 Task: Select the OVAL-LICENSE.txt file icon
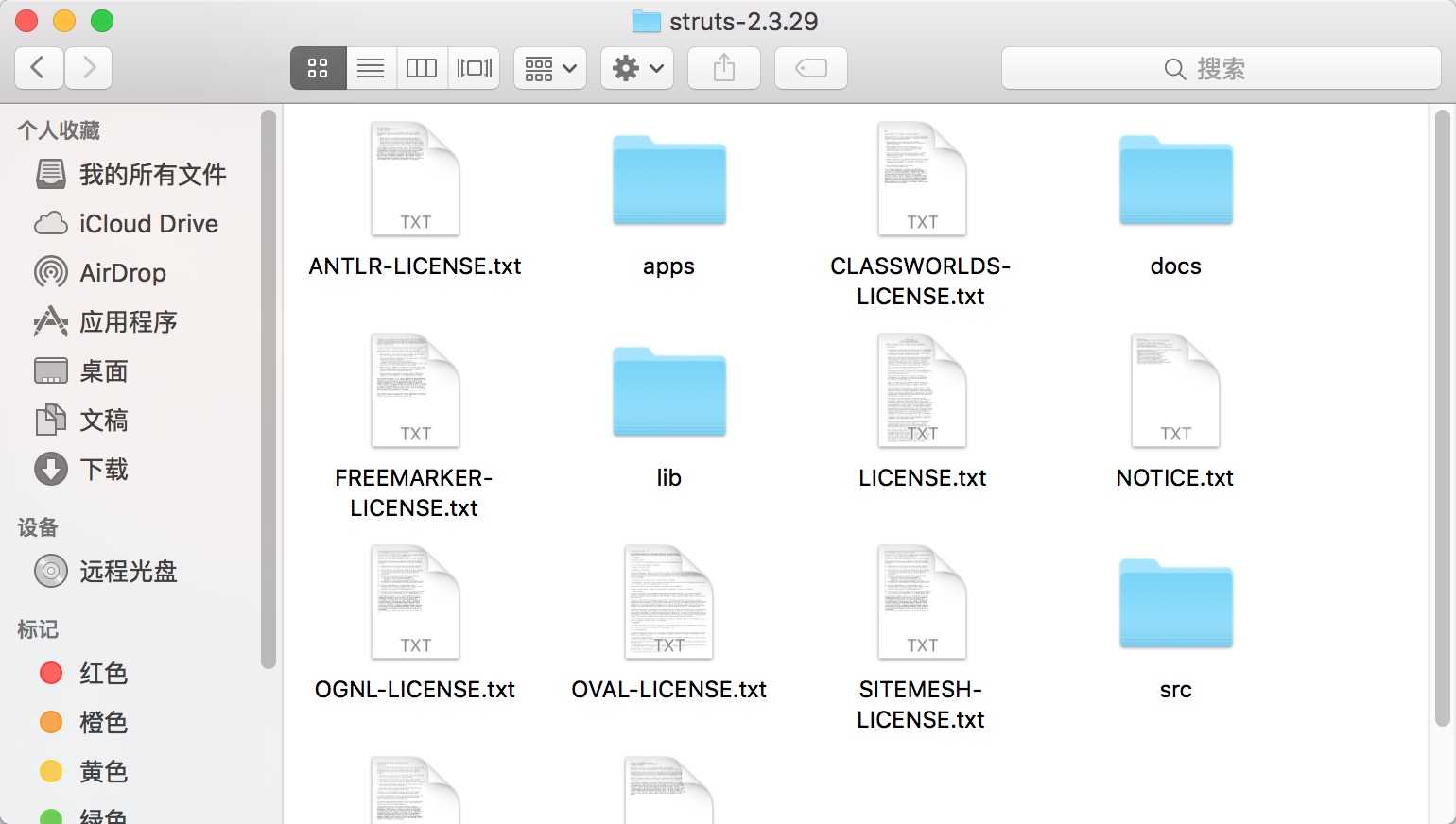point(669,602)
